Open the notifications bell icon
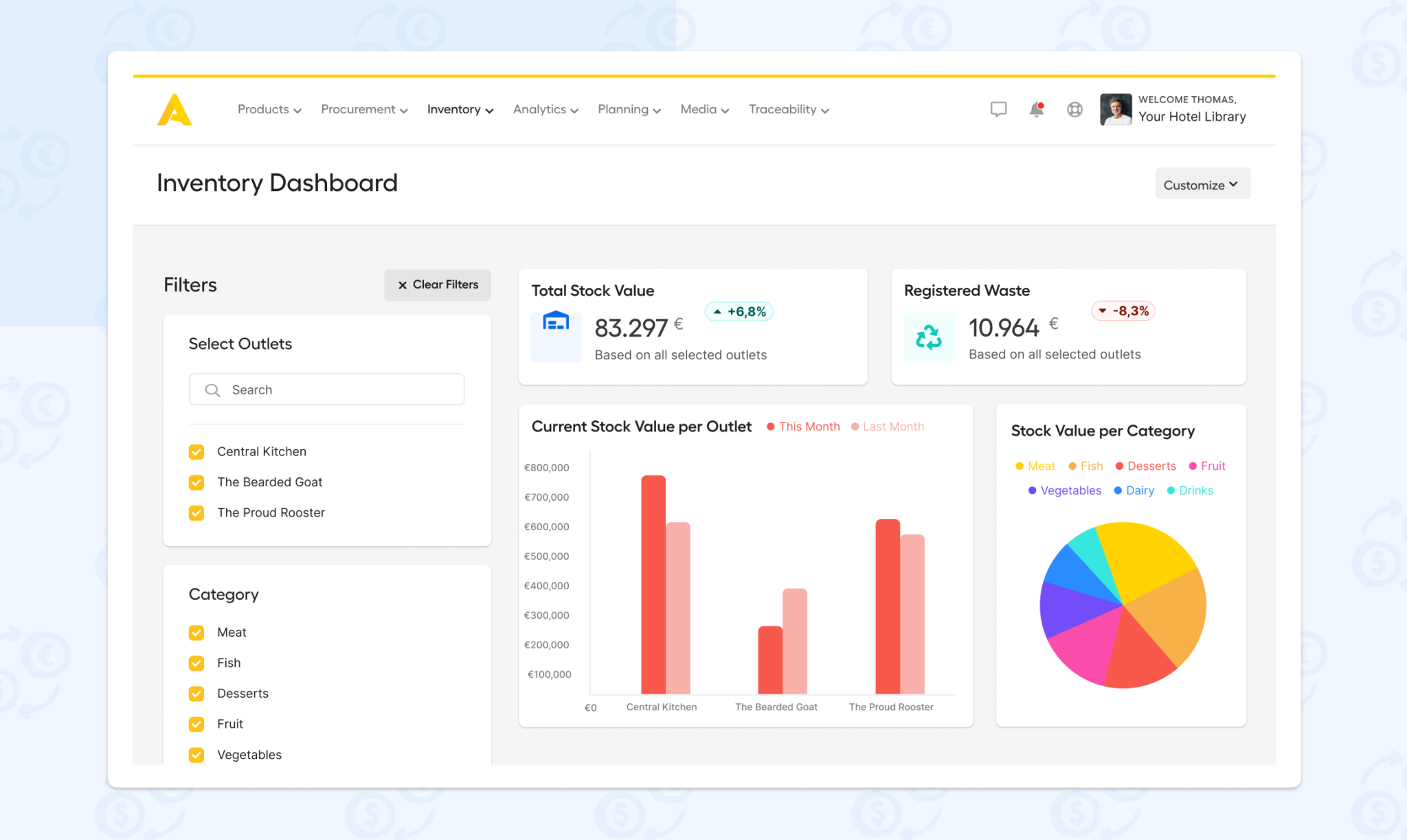Image resolution: width=1407 pixels, height=840 pixels. click(x=1036, y=109)
